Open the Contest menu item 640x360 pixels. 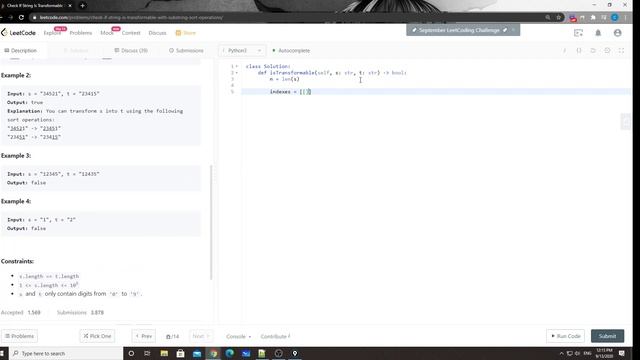coord(131,33)
